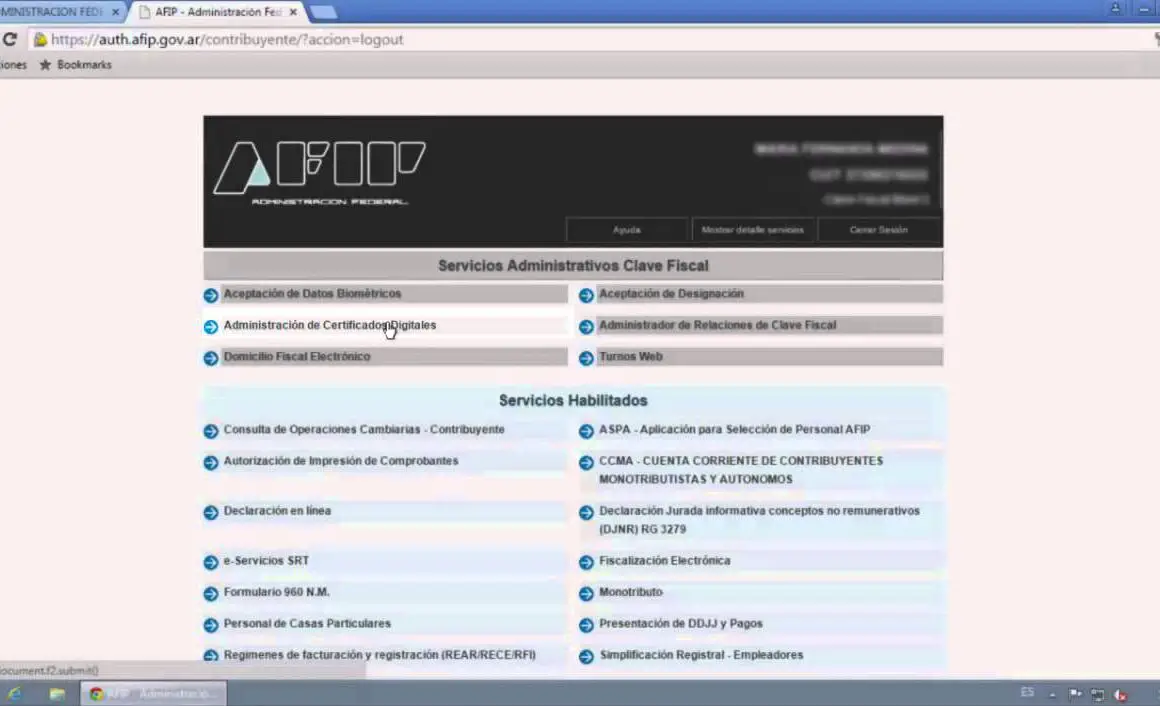The height and width of the screenshot is (706, 1160).
Task: Click the arrow icon beside Administración de Certificados Digitales
Action: (x=211, y=326)
